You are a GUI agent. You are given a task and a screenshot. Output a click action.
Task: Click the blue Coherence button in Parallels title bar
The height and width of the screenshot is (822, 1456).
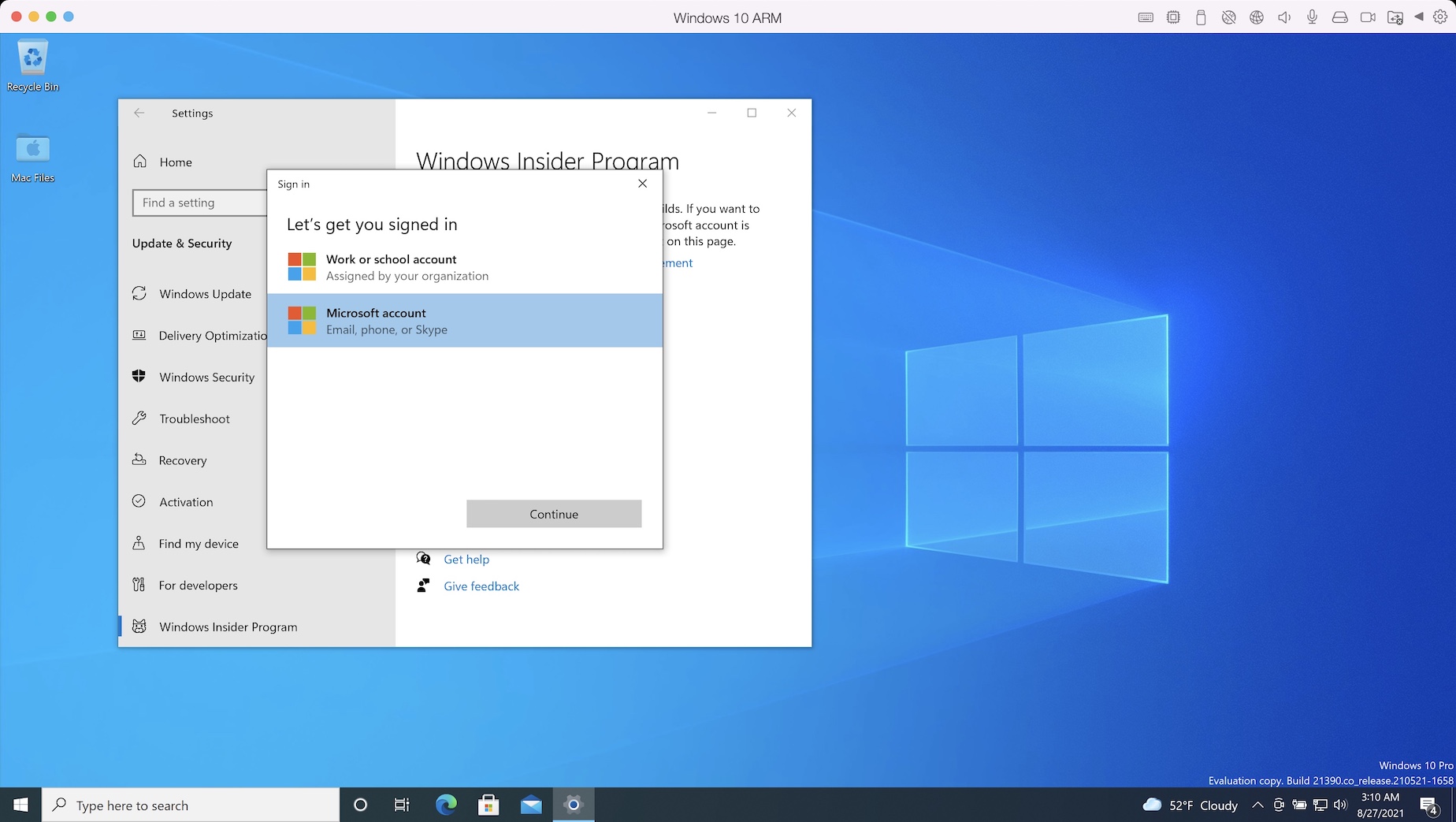69,17
